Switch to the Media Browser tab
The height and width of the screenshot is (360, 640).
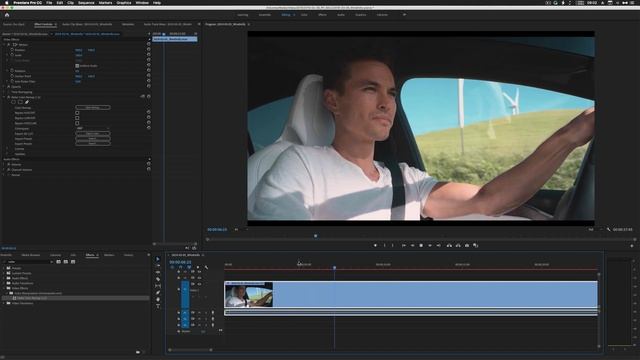[31, 255]
